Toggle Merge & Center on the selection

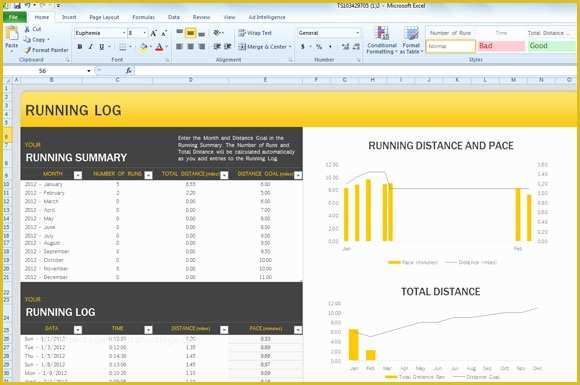pyautogui.click(x=262, y=47)
